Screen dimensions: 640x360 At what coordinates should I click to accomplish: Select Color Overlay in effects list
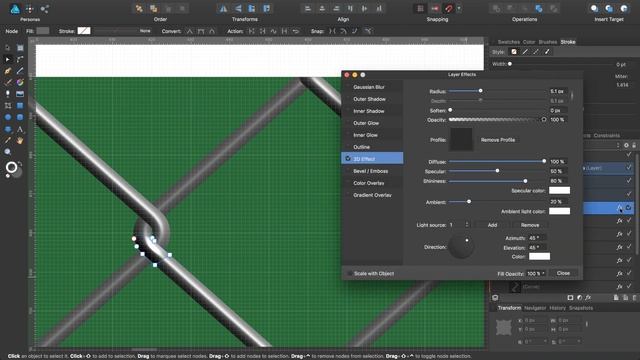click(x=369, y=183)
